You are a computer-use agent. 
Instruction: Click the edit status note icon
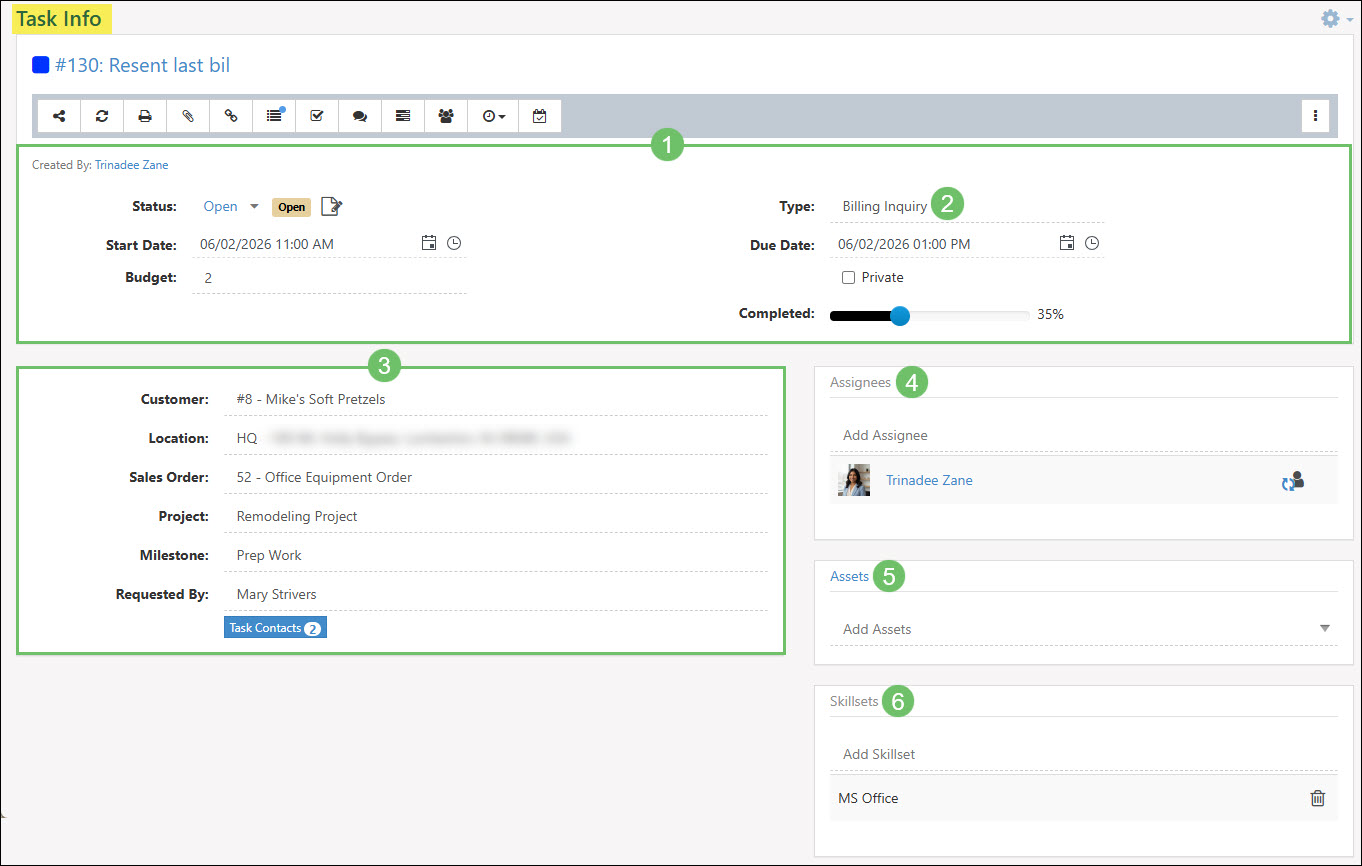[x=332, y=207]
